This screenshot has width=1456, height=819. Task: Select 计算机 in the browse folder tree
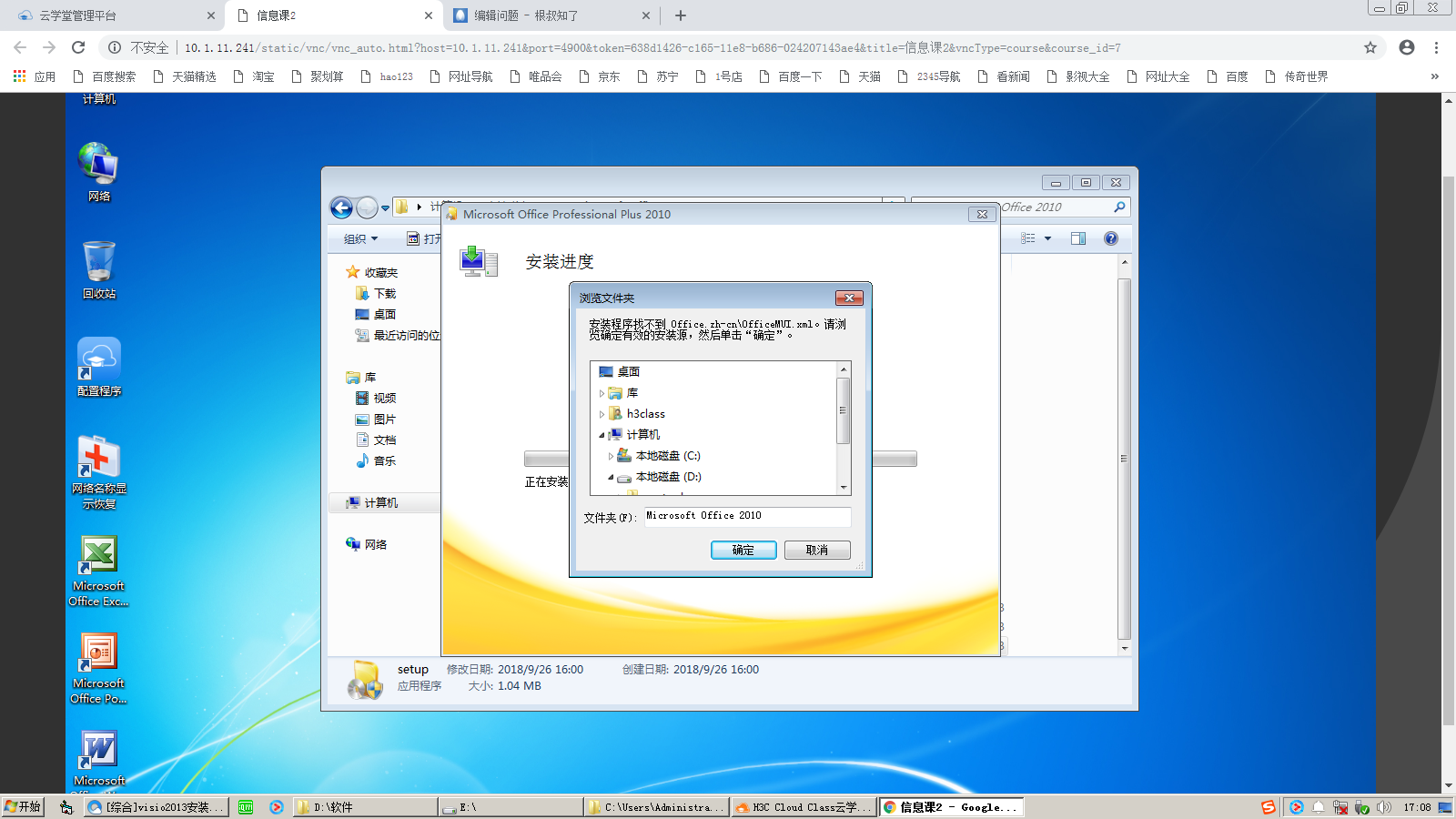click(x=634, y=435)
